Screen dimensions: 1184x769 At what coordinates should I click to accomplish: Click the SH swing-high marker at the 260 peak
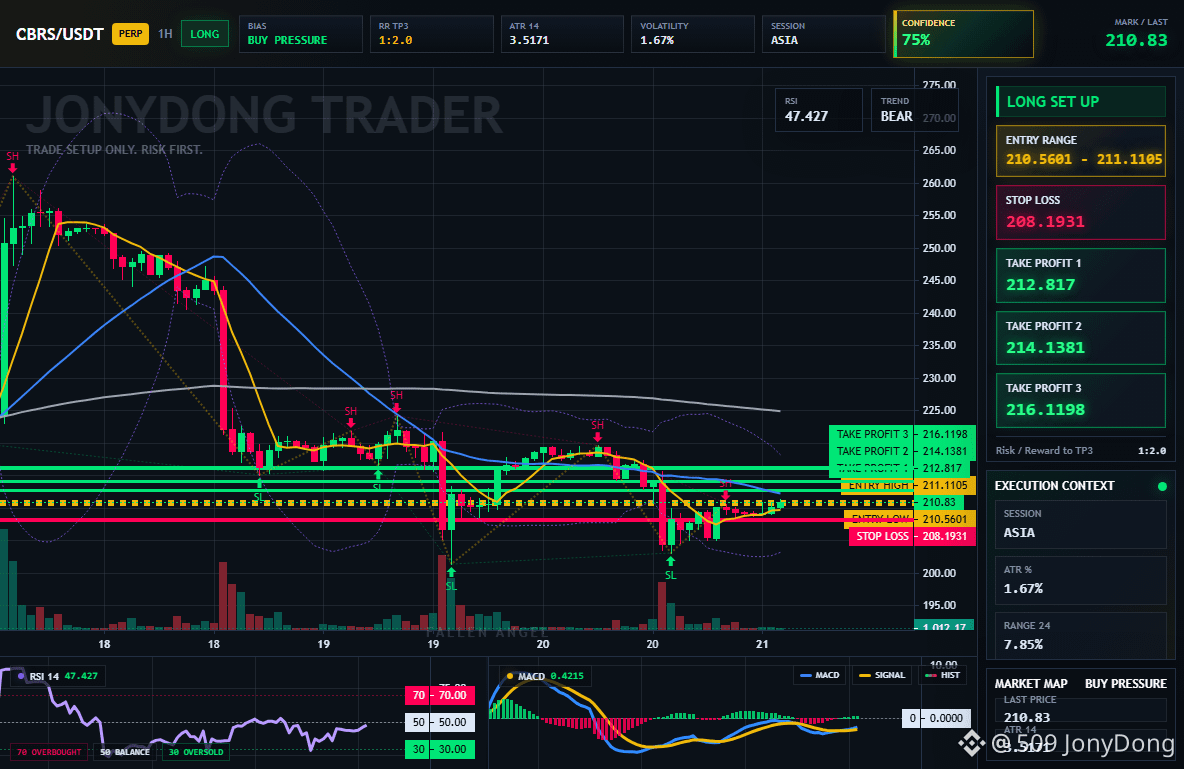pyautogui.click(x=12, y=162)
